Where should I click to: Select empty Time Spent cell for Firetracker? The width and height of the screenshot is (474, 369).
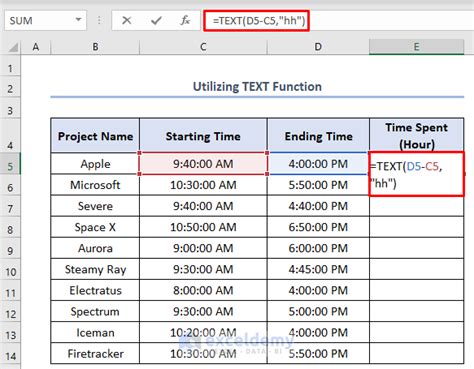pos(416,354)
